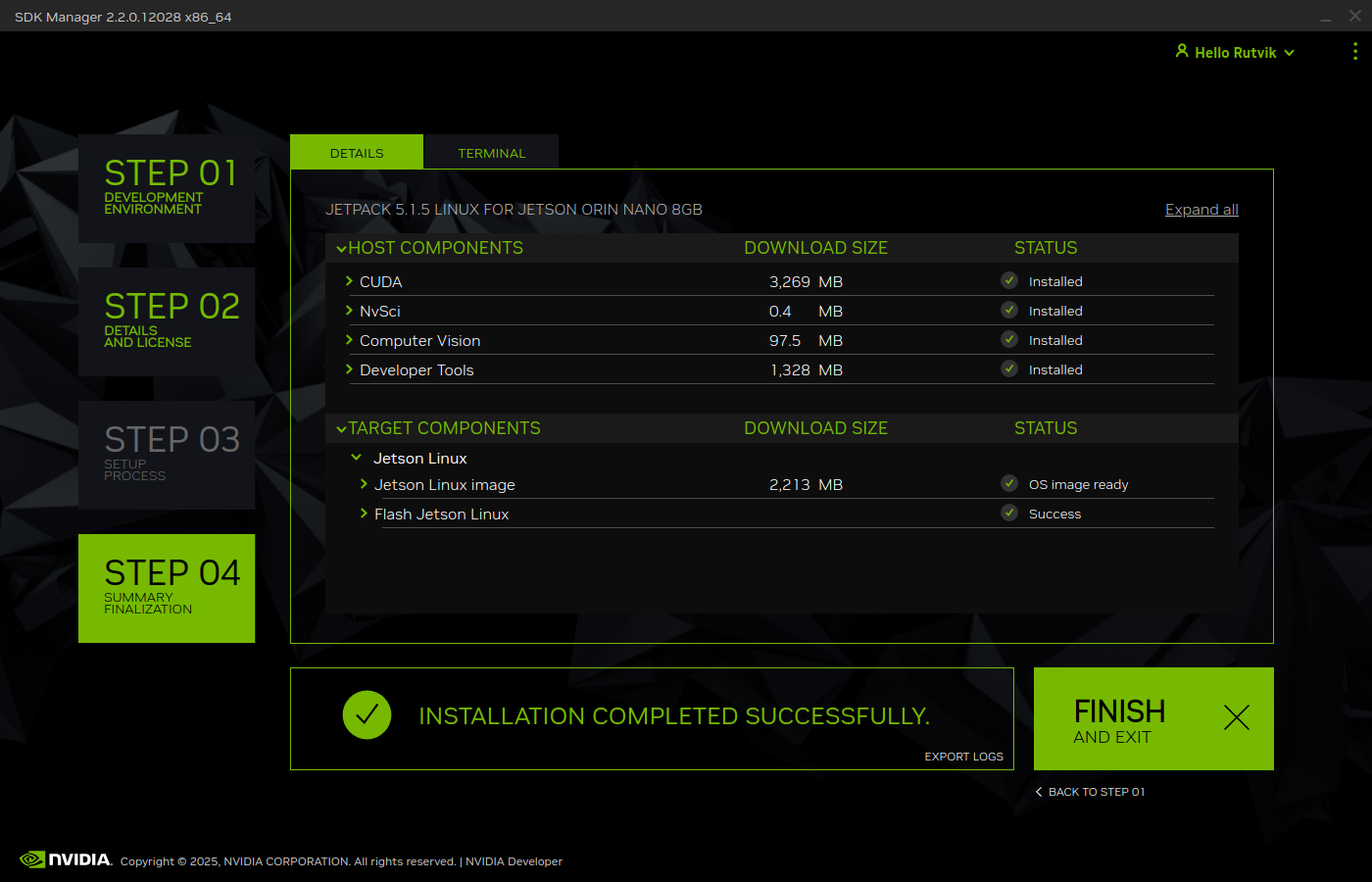Click the X icon on Finish button
This screenshot has width=1372, height=882.
click(x=1236, y=717)
